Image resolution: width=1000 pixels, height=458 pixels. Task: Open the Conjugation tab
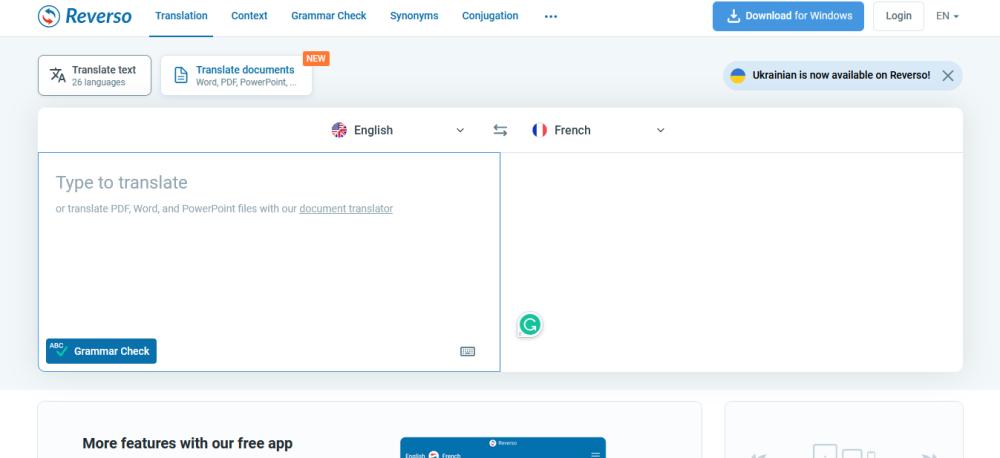click(x=490, y=16)
